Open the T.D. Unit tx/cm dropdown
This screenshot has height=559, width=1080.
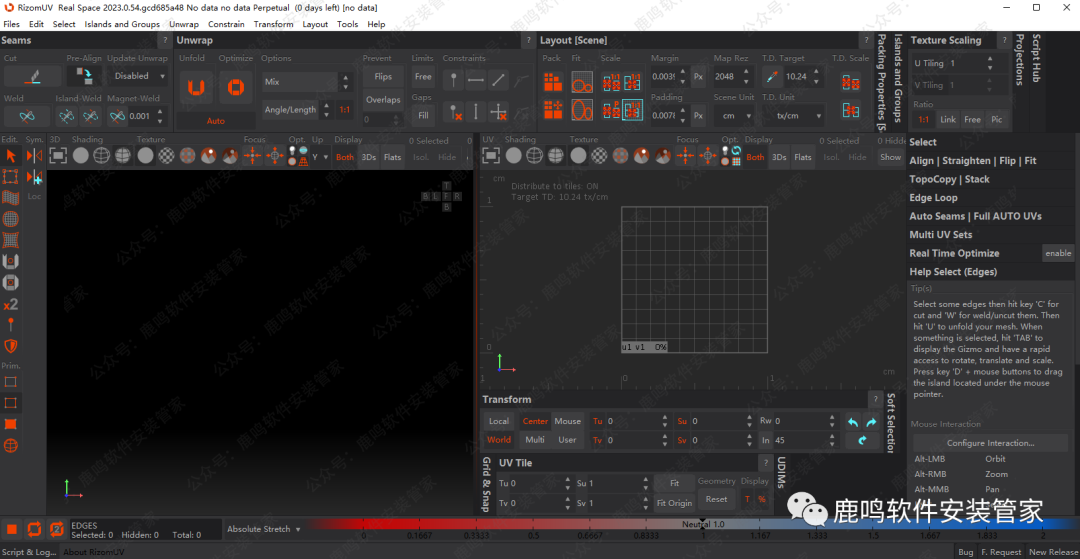tap(793, 115)
